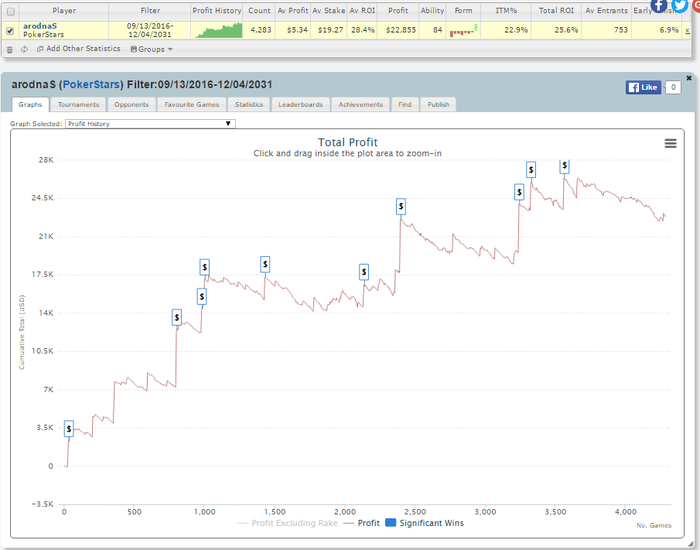Viewport: 700px width, 550px height.
Task: Click the significant win marker near 3.5K
Action: [x=69, y=429]
